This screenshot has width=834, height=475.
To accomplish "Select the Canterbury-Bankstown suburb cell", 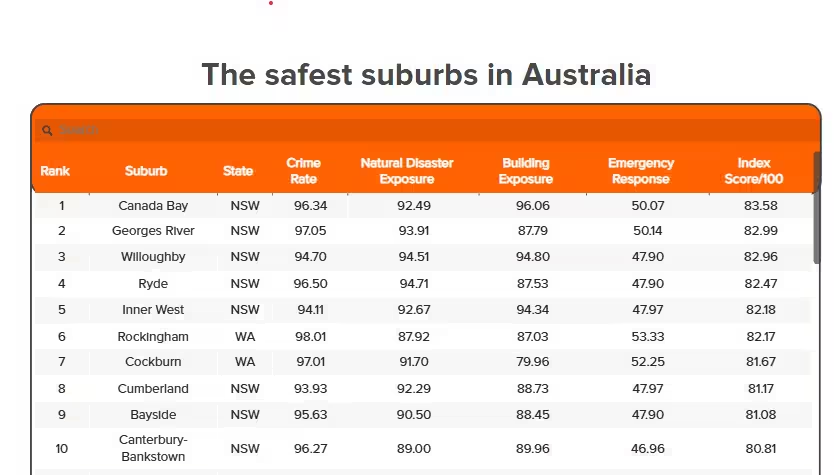I will coord(153,448).
